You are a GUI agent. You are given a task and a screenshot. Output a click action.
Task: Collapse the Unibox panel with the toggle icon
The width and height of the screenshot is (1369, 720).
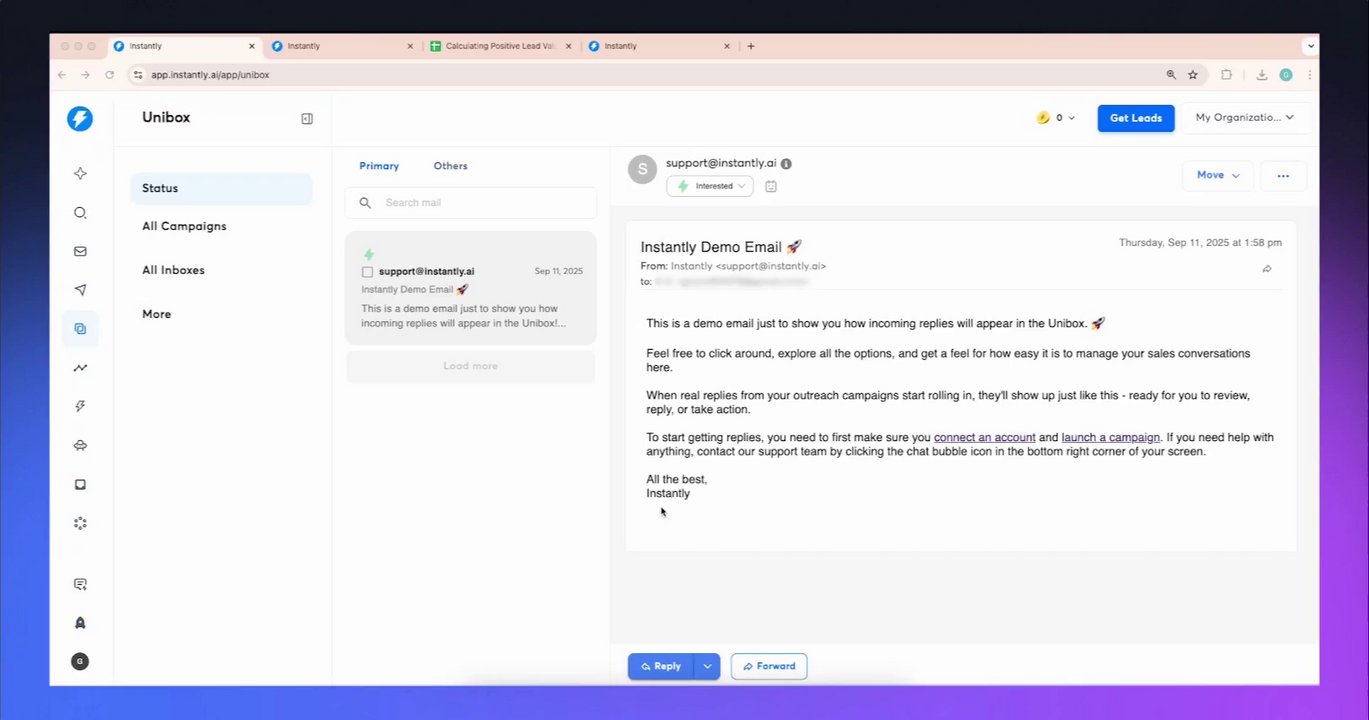(x=307, y=118)
